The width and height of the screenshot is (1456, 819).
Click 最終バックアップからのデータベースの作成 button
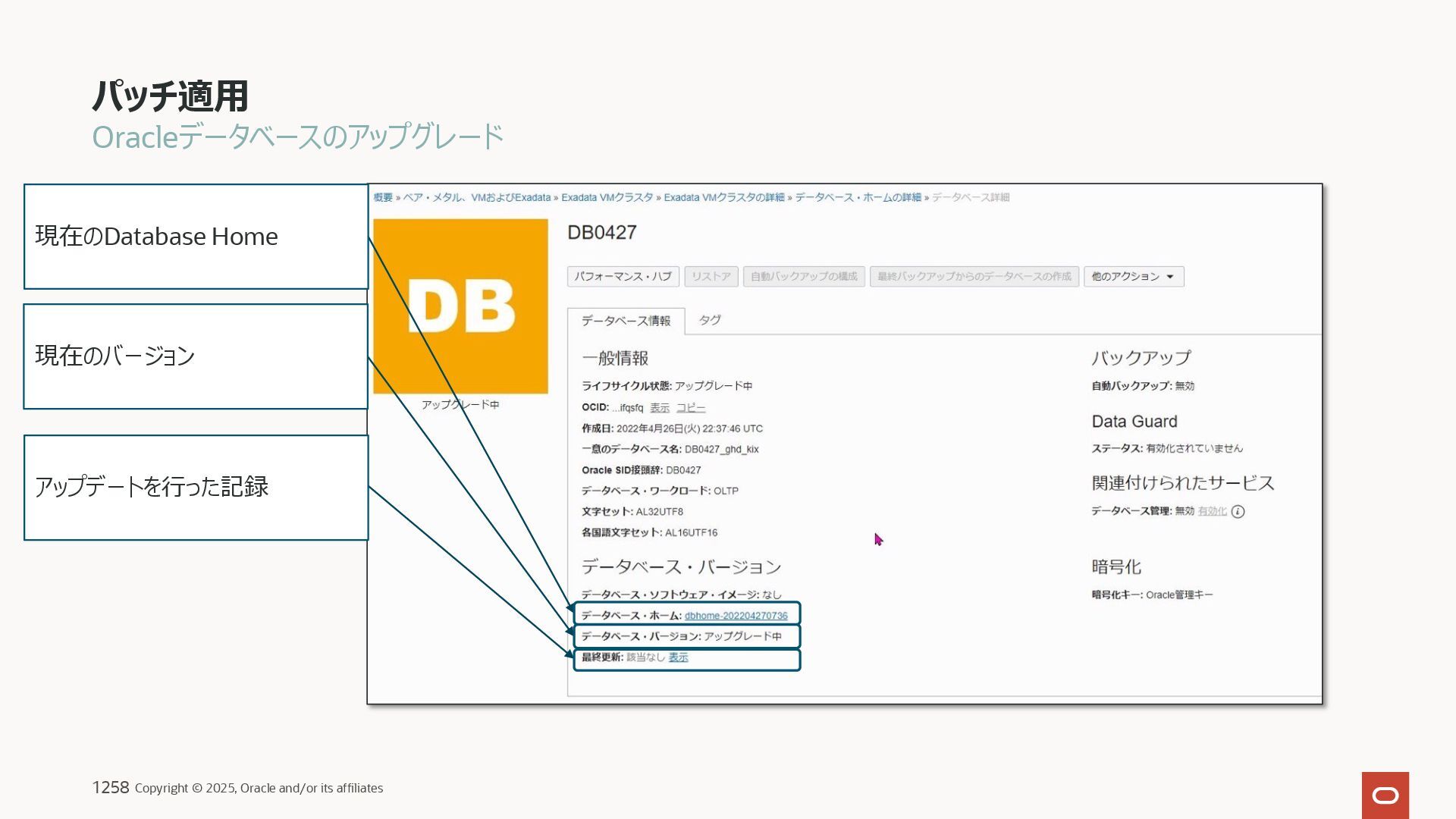[974, 277]
